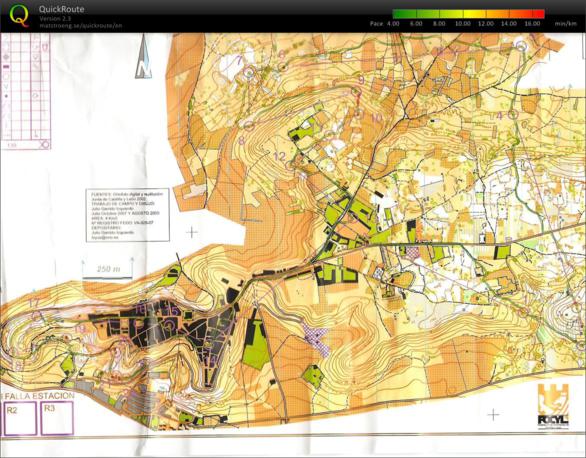Viewport: 586px width, 458px height.
Task: Click the R3 box
Action: point(57,418)
